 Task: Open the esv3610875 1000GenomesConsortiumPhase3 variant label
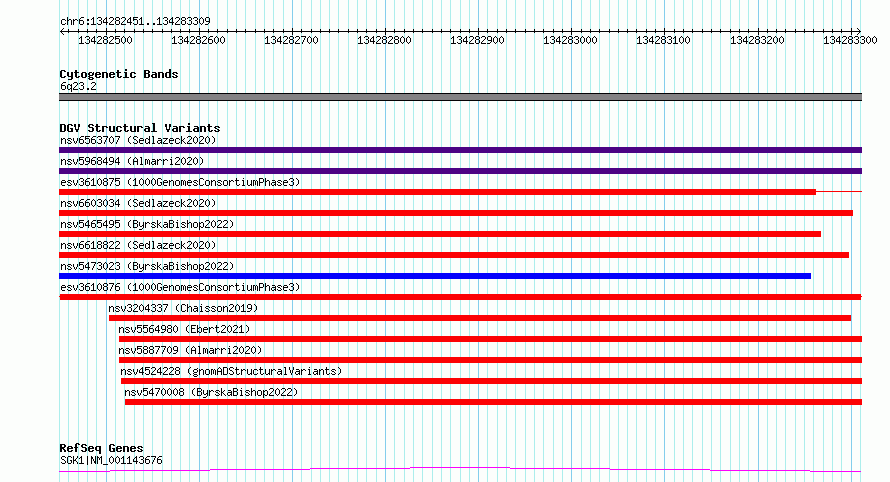click(180, 182)
